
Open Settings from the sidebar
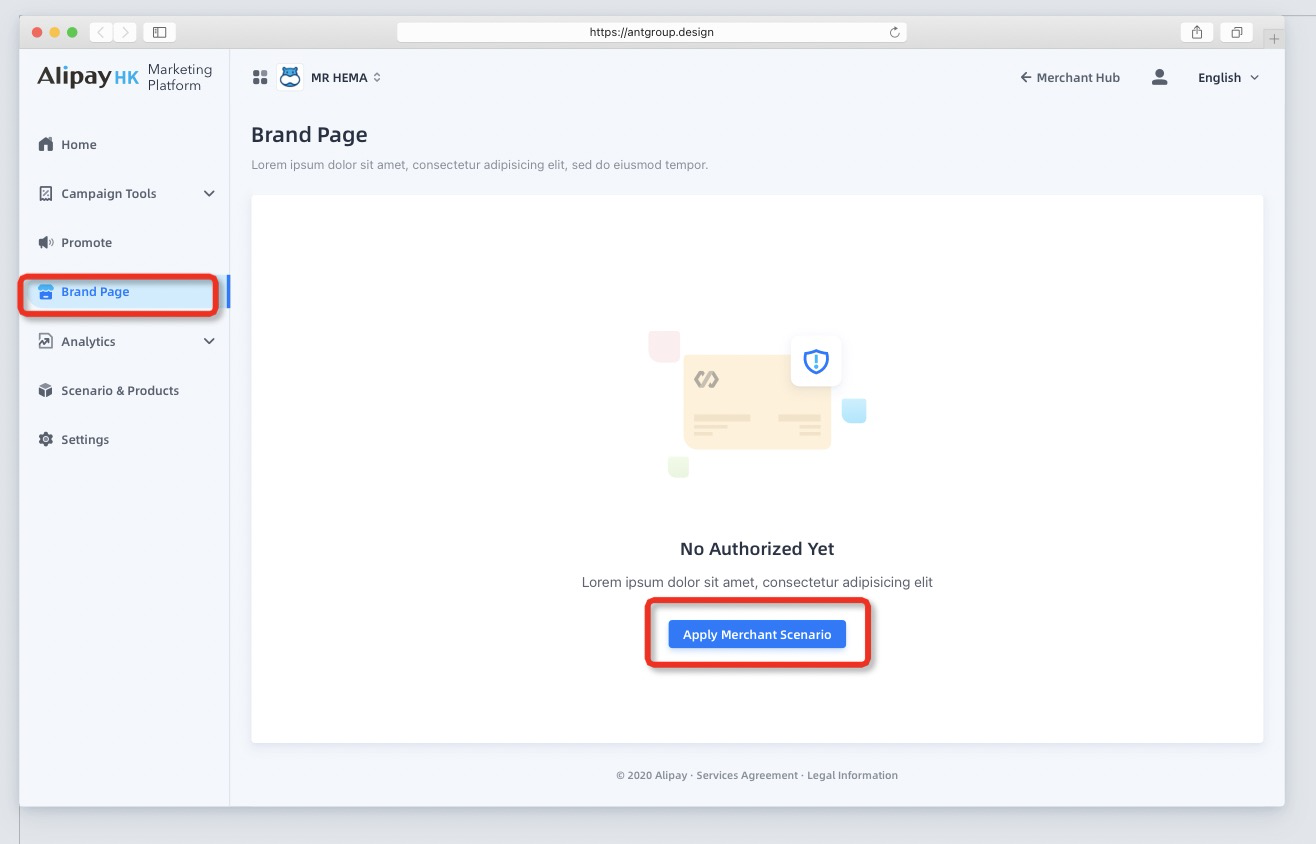point(84,440)
